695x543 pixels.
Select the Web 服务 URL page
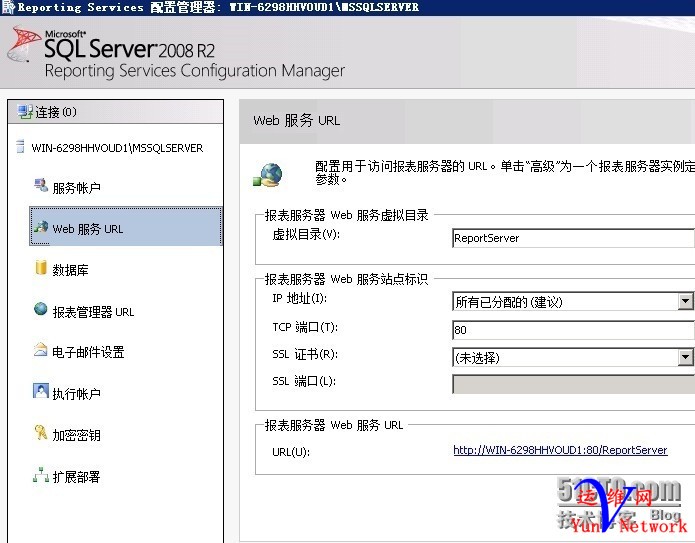(x=126, y=226)
